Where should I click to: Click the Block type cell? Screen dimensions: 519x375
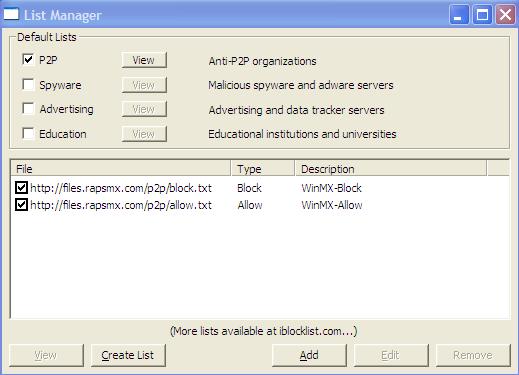click(249, 188)
